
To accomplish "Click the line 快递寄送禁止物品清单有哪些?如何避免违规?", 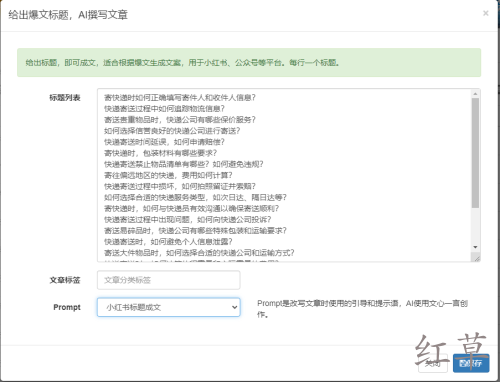I will pos(184,164).
